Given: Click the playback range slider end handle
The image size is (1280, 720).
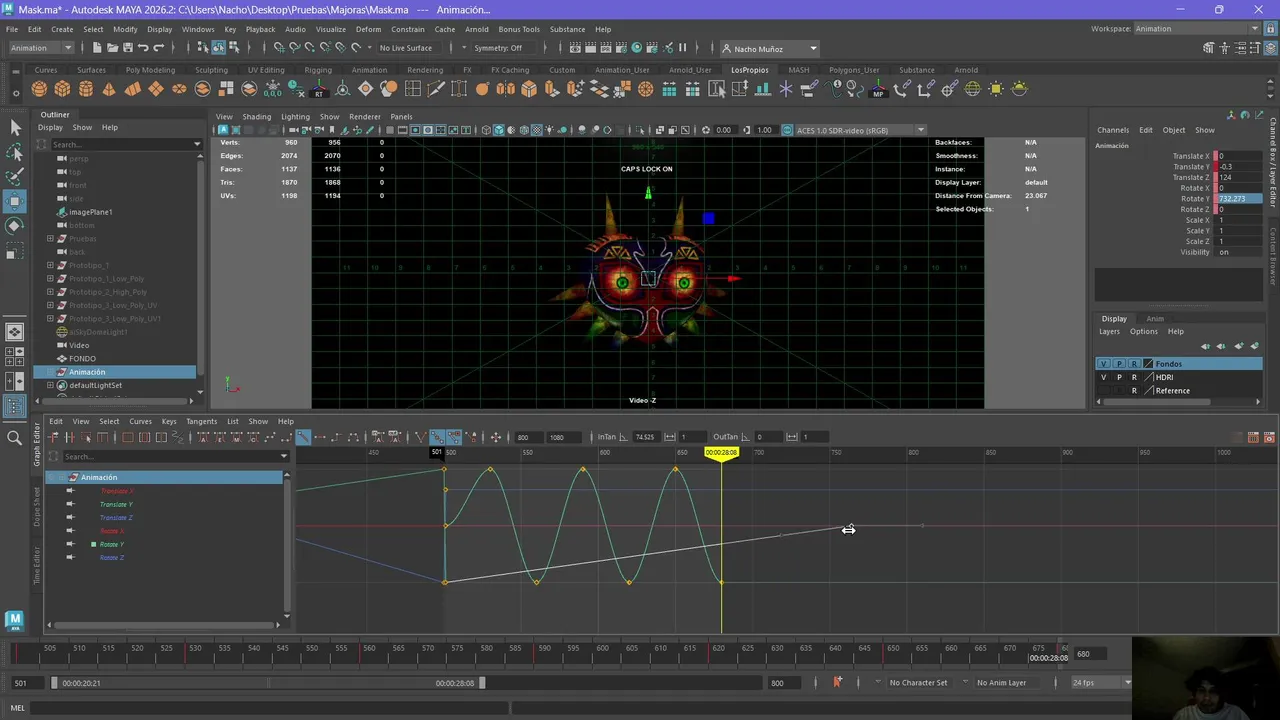Looking at the screenshot, I should 482,683.
